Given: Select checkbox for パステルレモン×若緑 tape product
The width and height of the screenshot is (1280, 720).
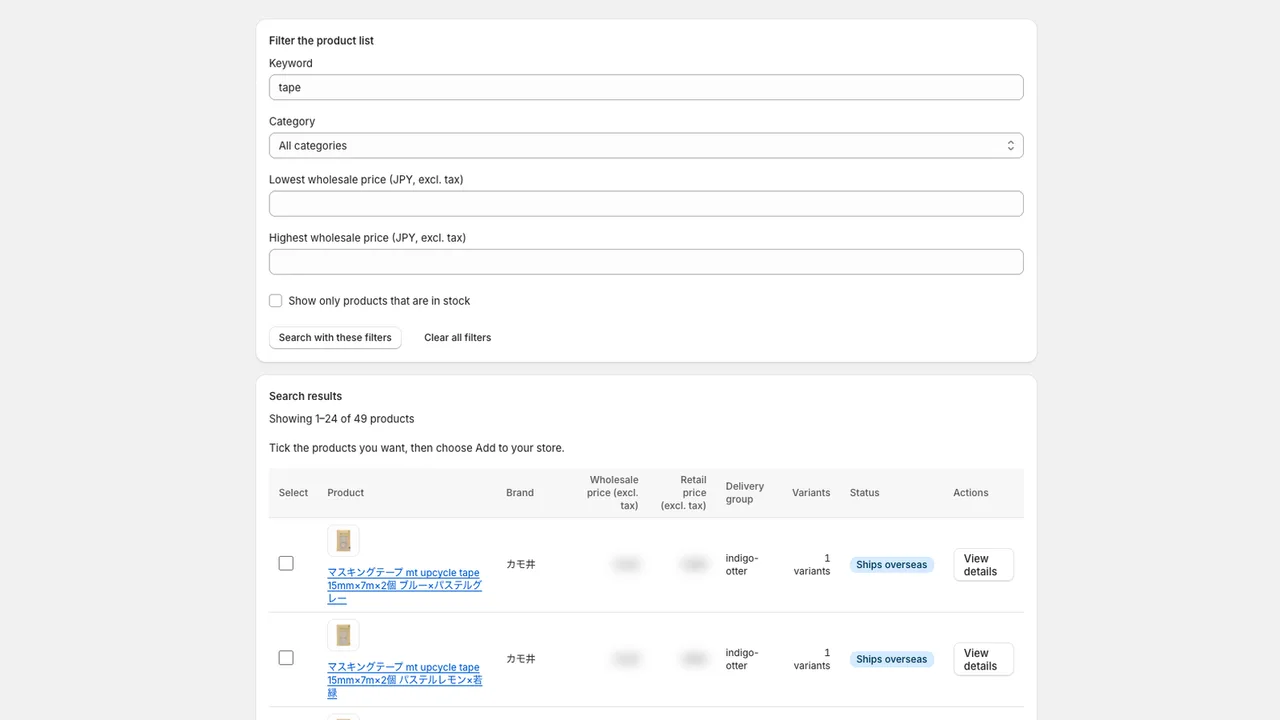Looking at the screenshot, I should (x=286, y=657).
